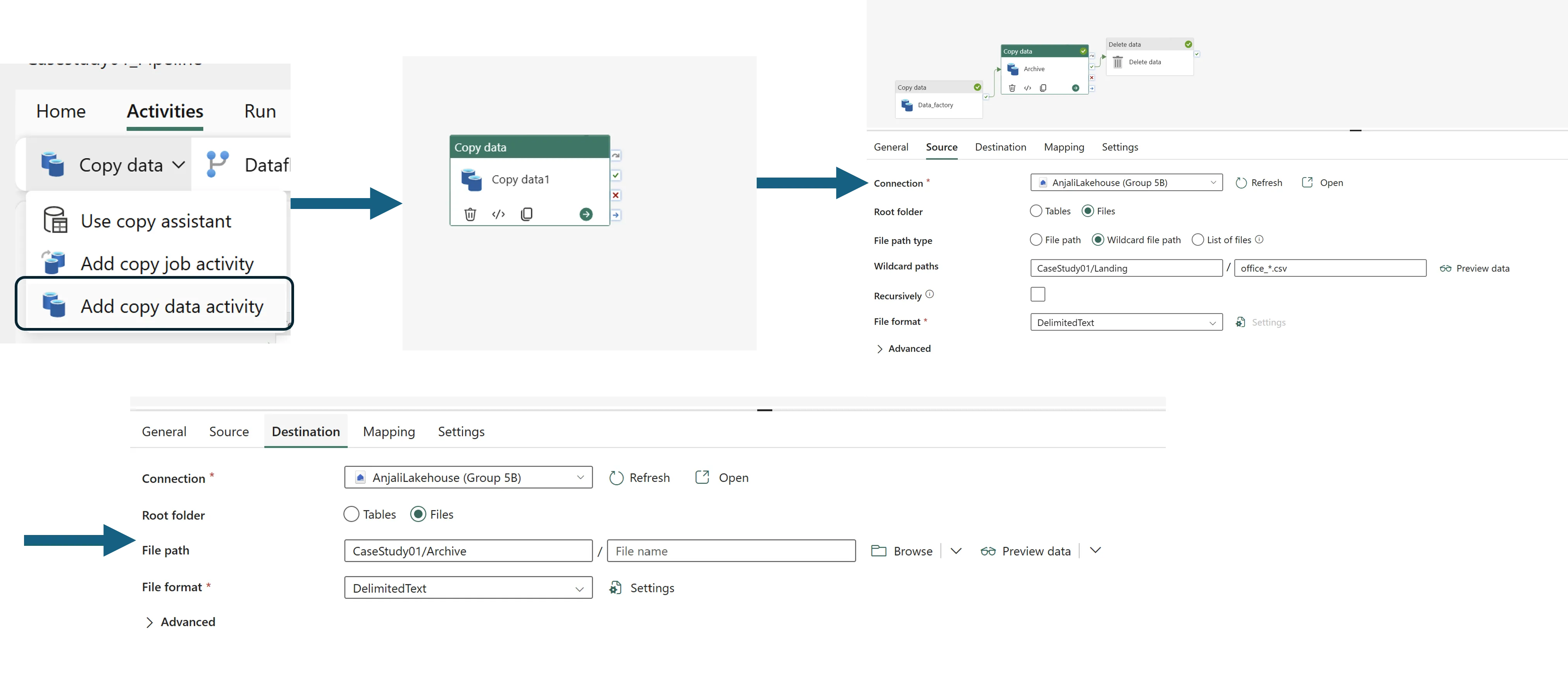Open Settings tab in upper Source panel
This screenshot has height=685, width=1568.
[1119, 147]
